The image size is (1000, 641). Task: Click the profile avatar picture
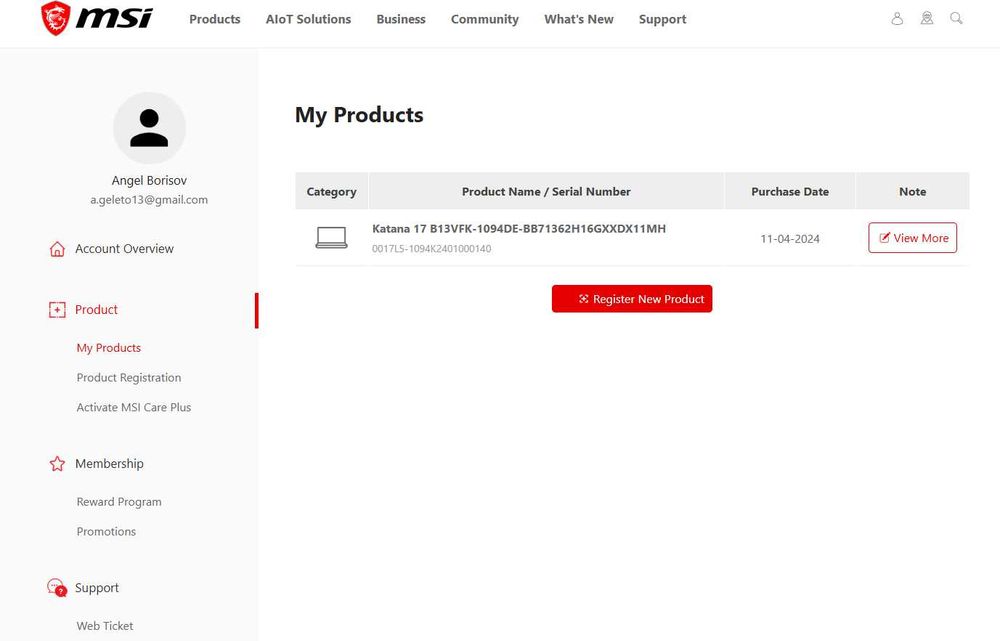(x=149, y=128)
